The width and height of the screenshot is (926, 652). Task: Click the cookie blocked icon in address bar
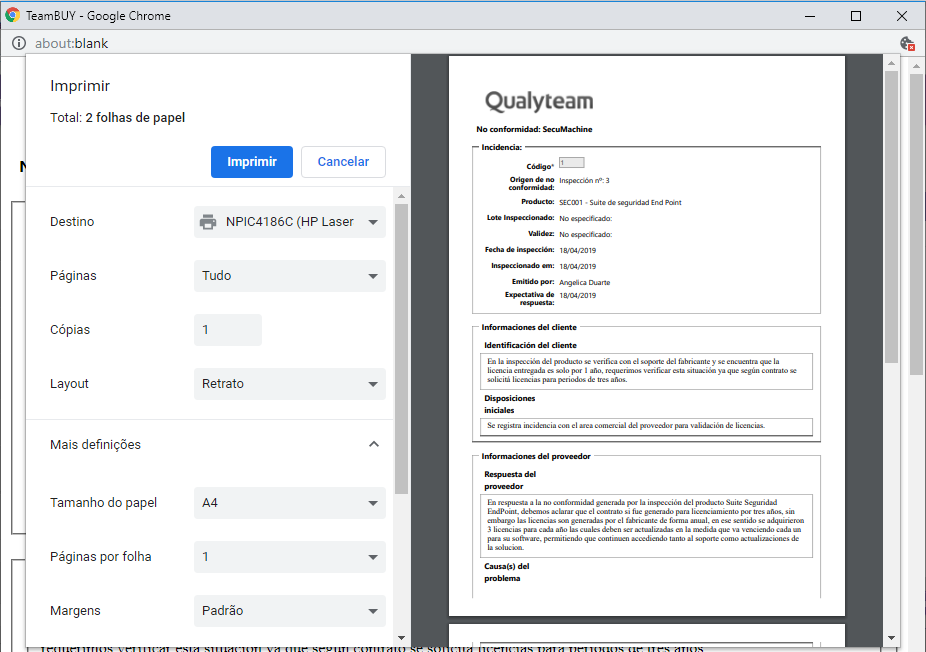click(907, 43)
